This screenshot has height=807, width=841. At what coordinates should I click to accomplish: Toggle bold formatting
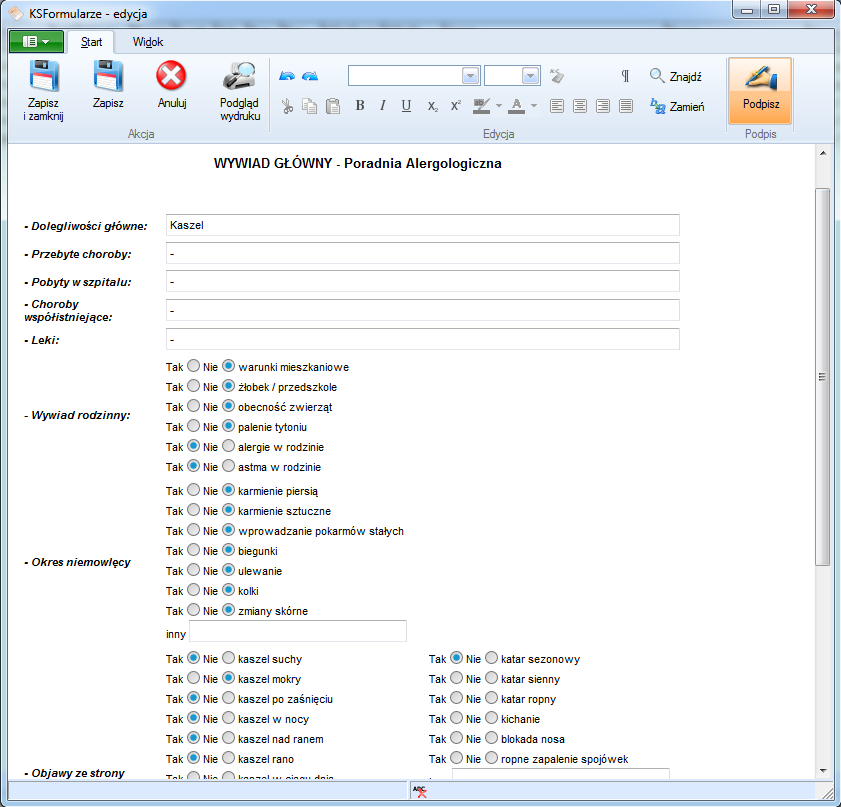coord(360,106)
